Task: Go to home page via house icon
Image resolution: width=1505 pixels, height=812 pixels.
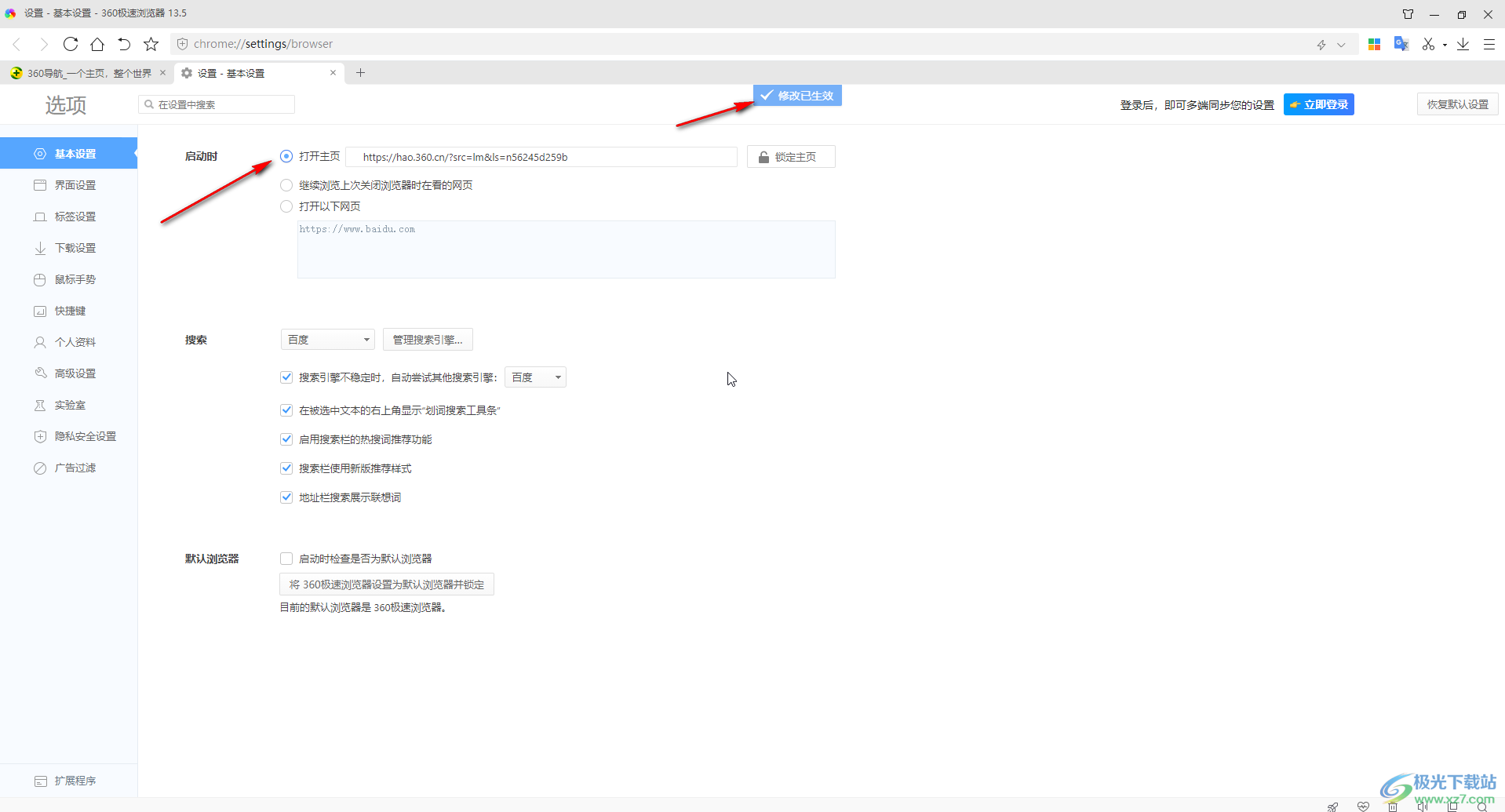Action: (97, 44)
